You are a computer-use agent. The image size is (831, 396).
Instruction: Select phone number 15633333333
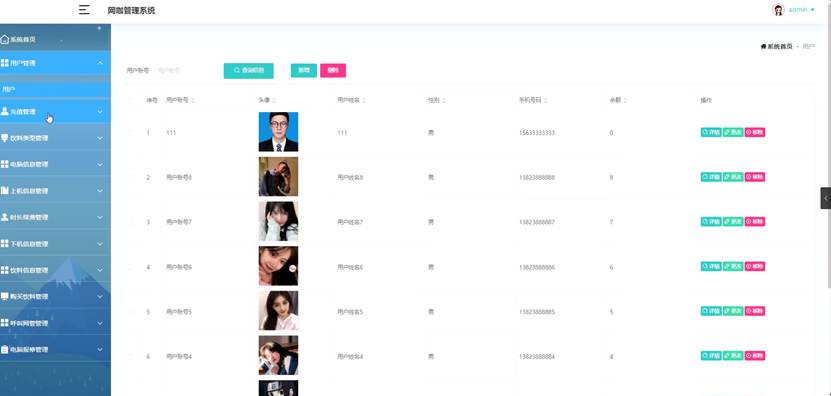537,133
